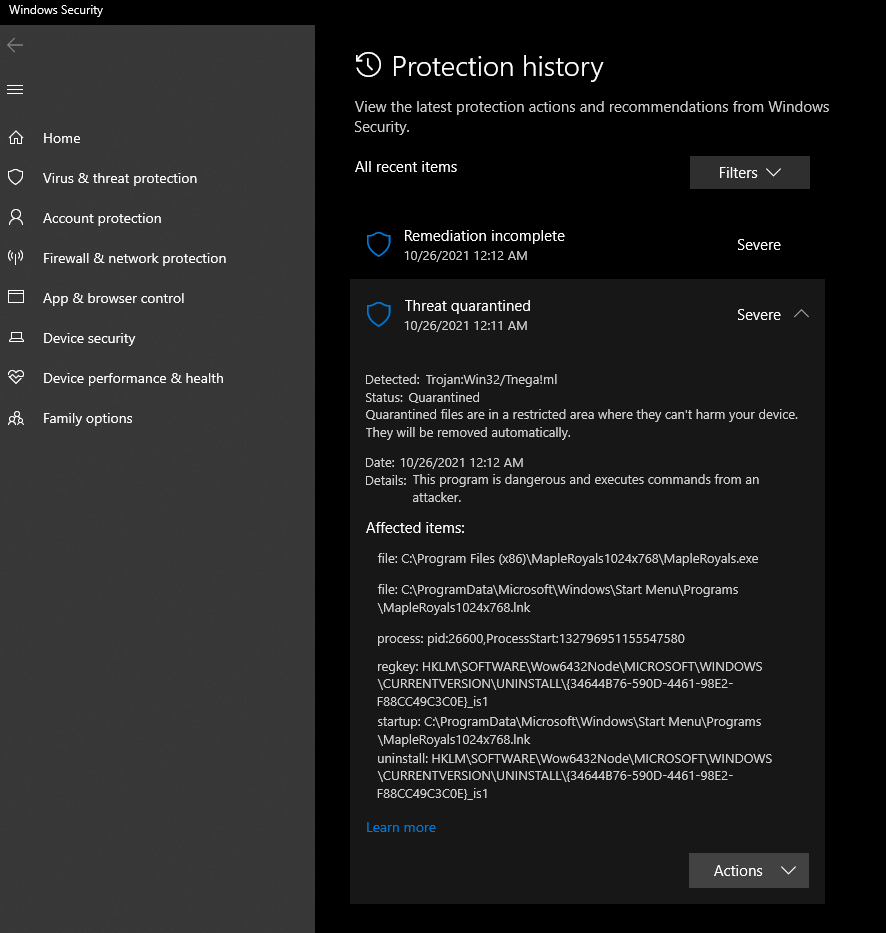Image resolution: width=886 pixels, height=933 pixels.
Task: Follow the Learn more link
Action: coord(400,827)
